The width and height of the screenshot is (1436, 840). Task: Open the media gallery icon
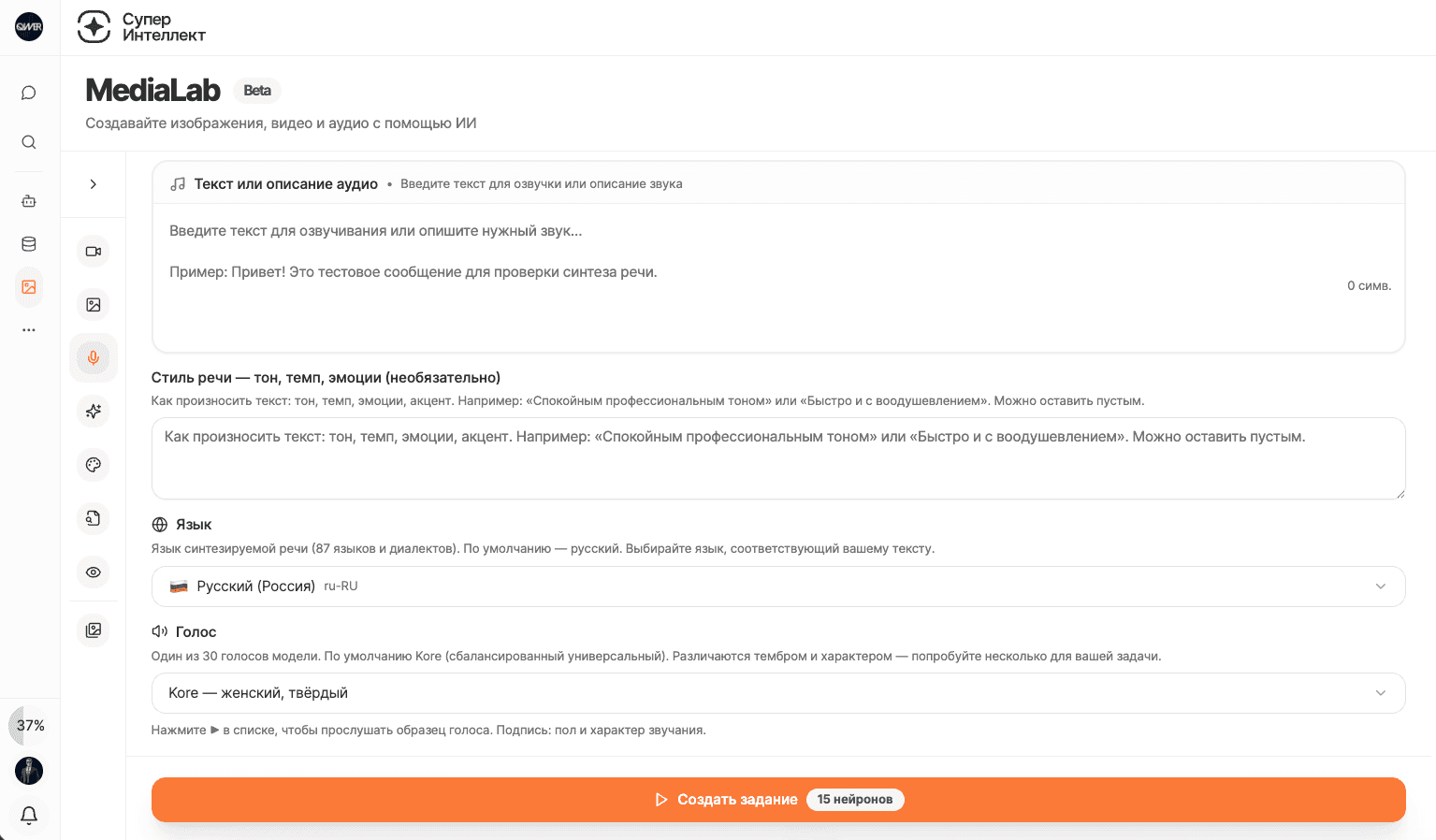(x=94, y=630)
